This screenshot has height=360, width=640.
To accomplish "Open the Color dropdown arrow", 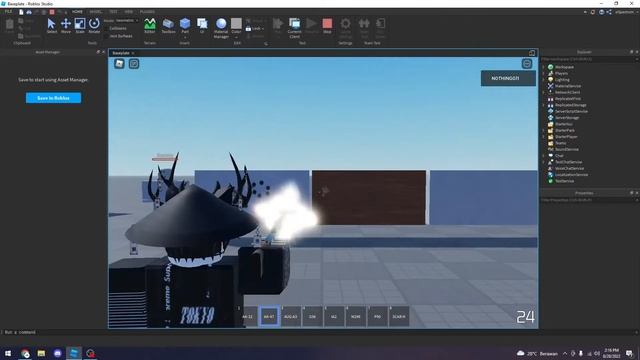I will [x=236, y=37].
